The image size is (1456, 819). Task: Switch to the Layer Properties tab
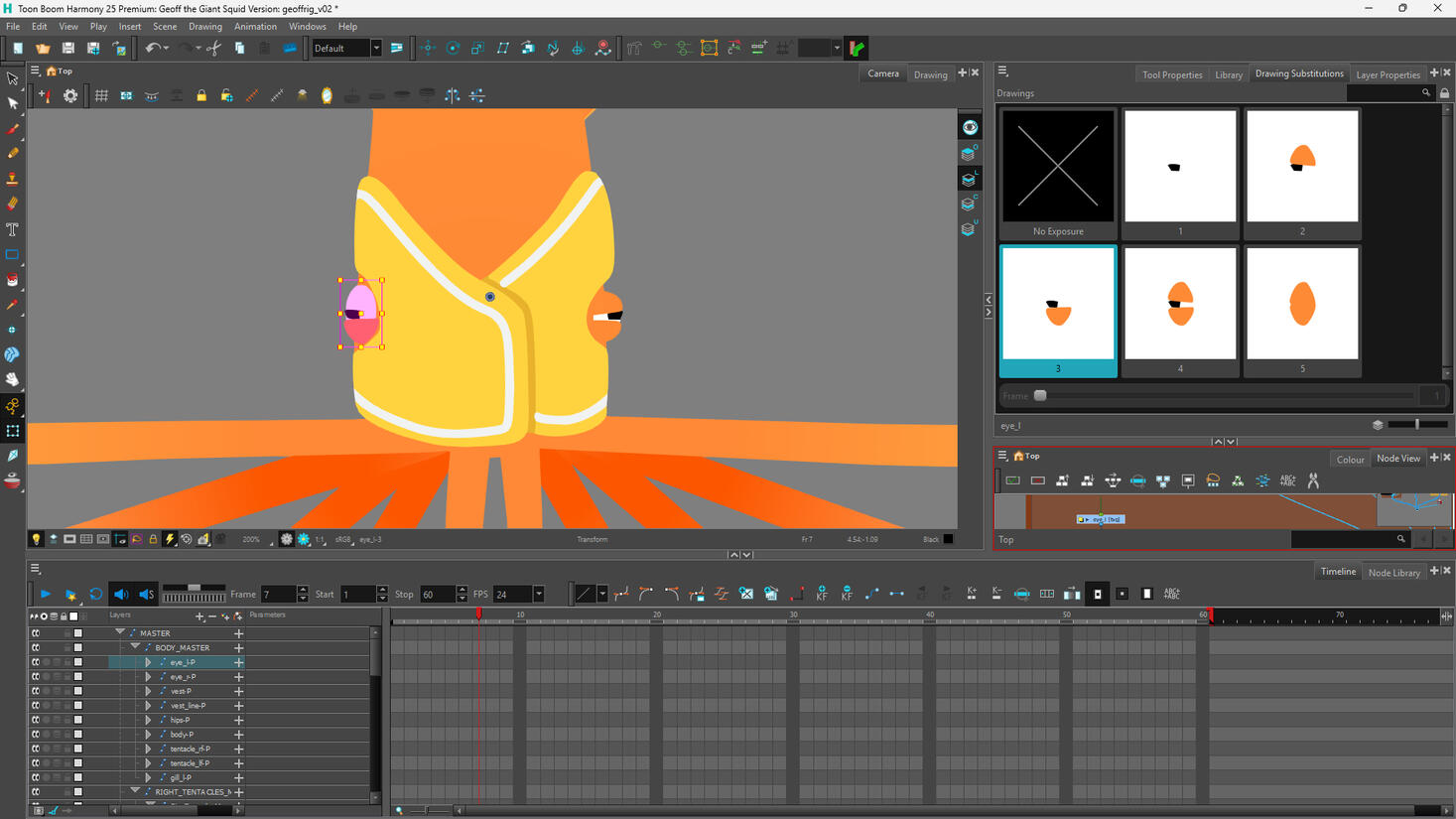1388,74
